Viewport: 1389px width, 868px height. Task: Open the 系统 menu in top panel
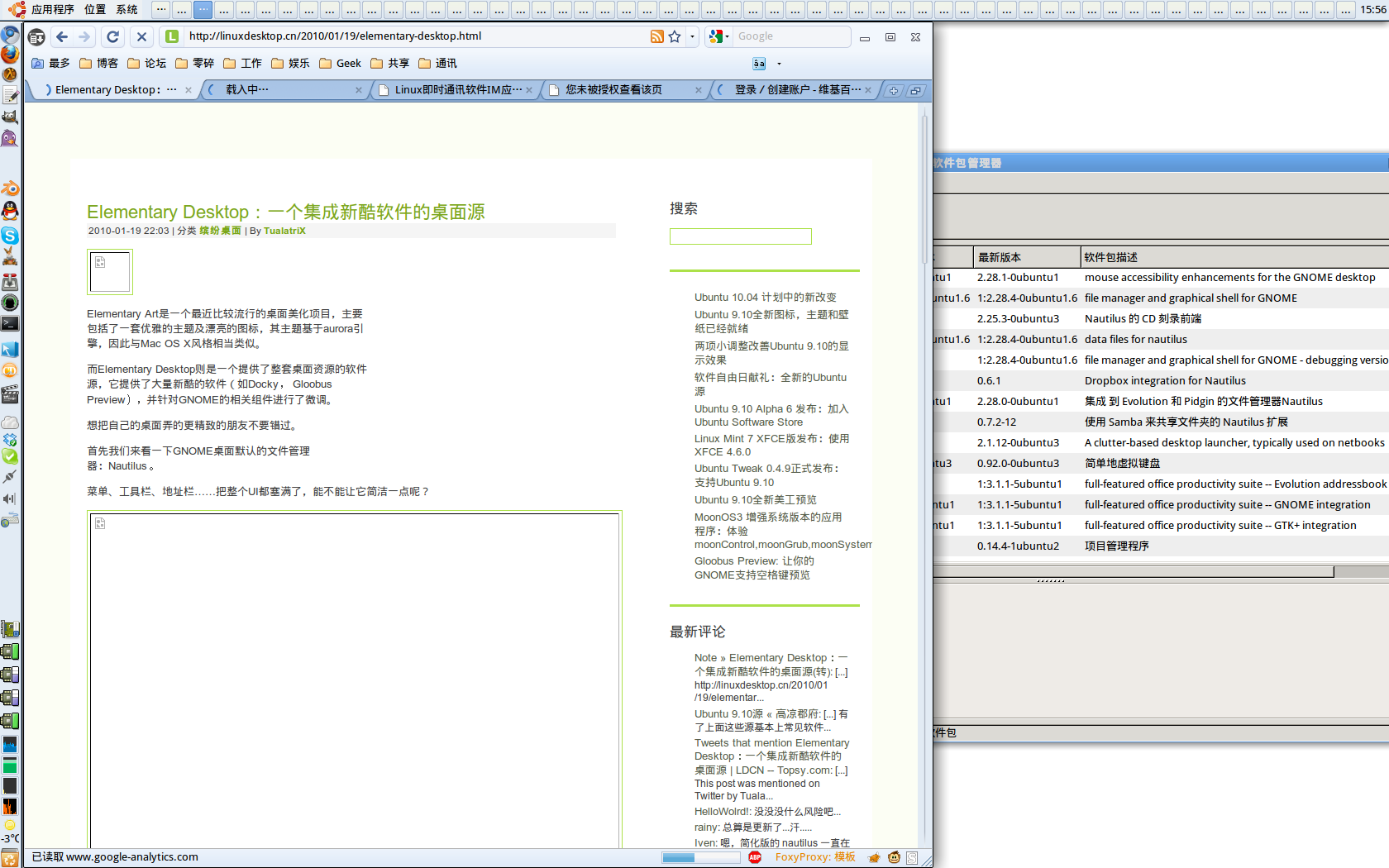[x=126, y=9]
